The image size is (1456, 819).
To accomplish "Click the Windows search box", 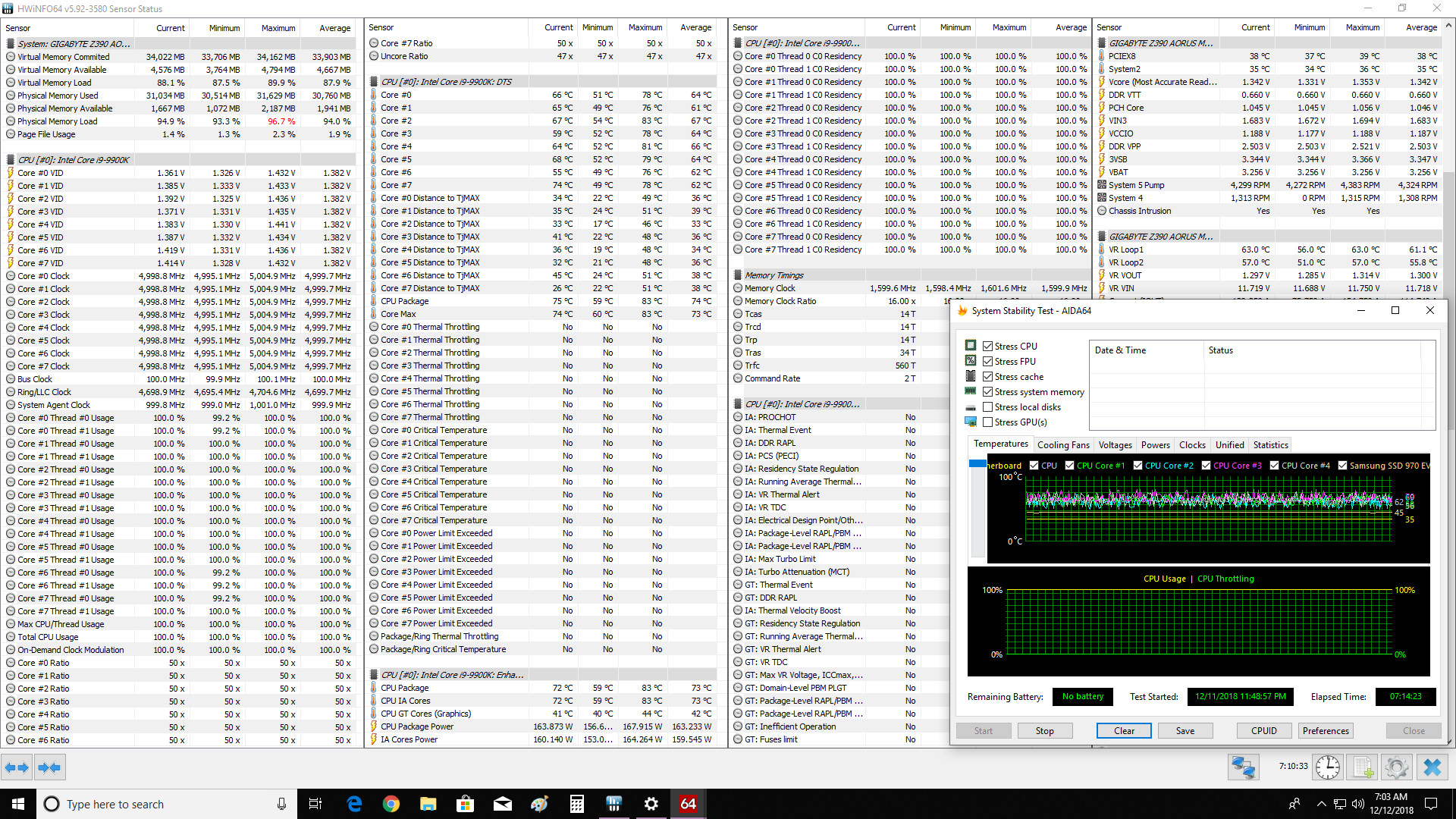I will (x=167, y=804).
